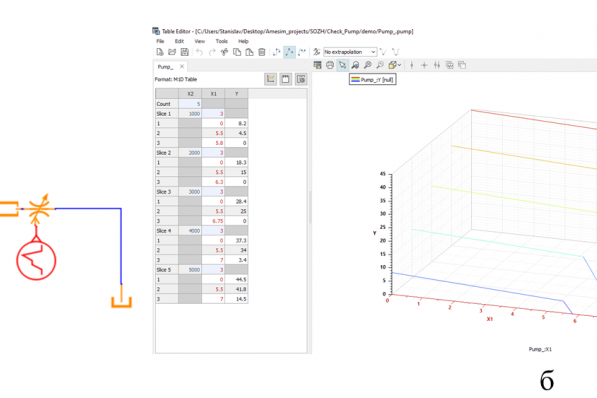Click the Pump_:Y [null] legend entry
The image size is (597, 398).
point(372,80)
